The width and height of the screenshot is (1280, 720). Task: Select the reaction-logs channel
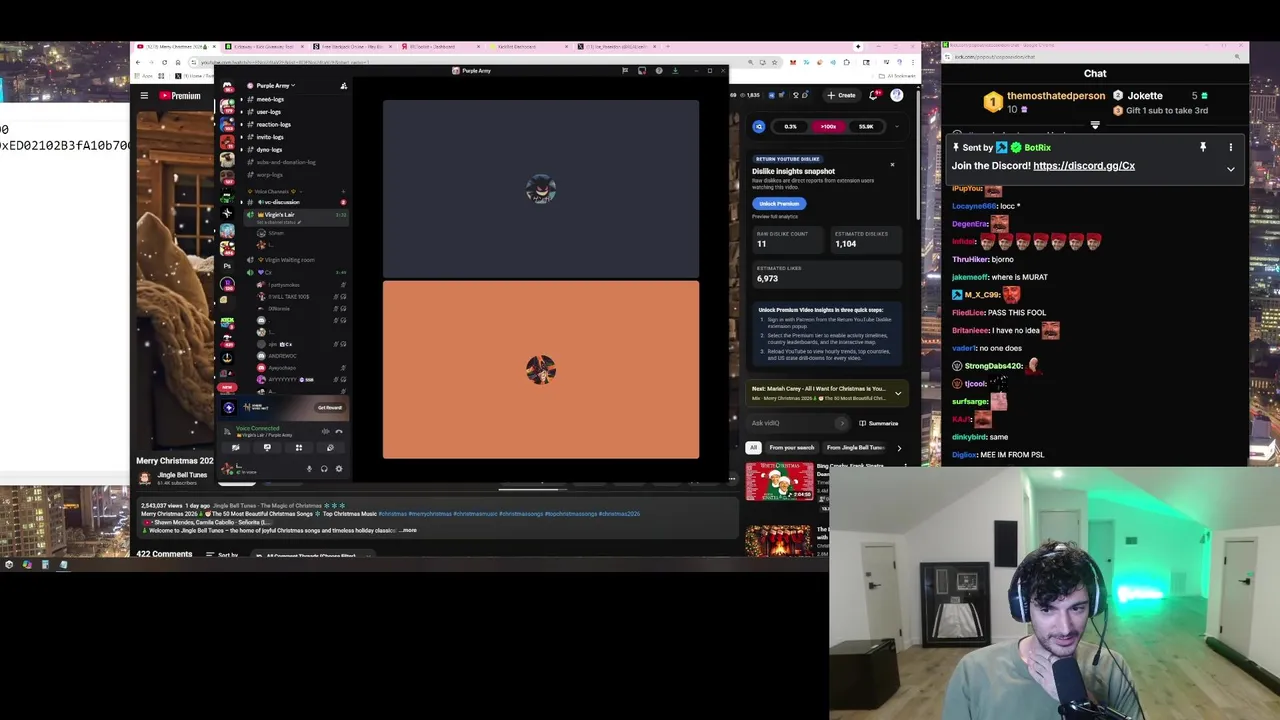(x=273, y=124)
